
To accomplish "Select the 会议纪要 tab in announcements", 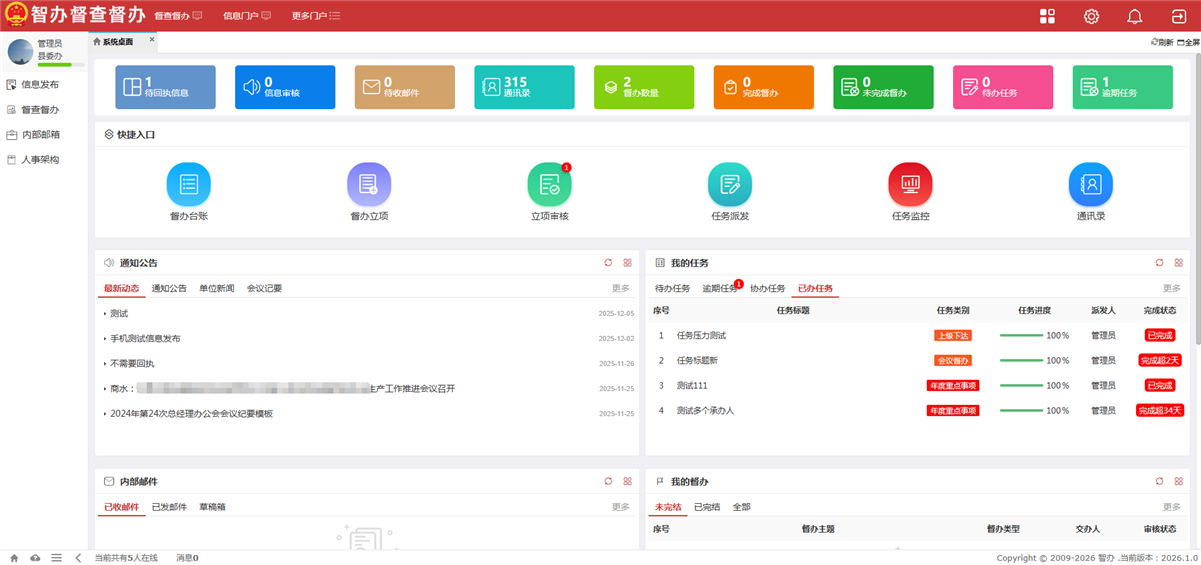I will pos(264,289).
